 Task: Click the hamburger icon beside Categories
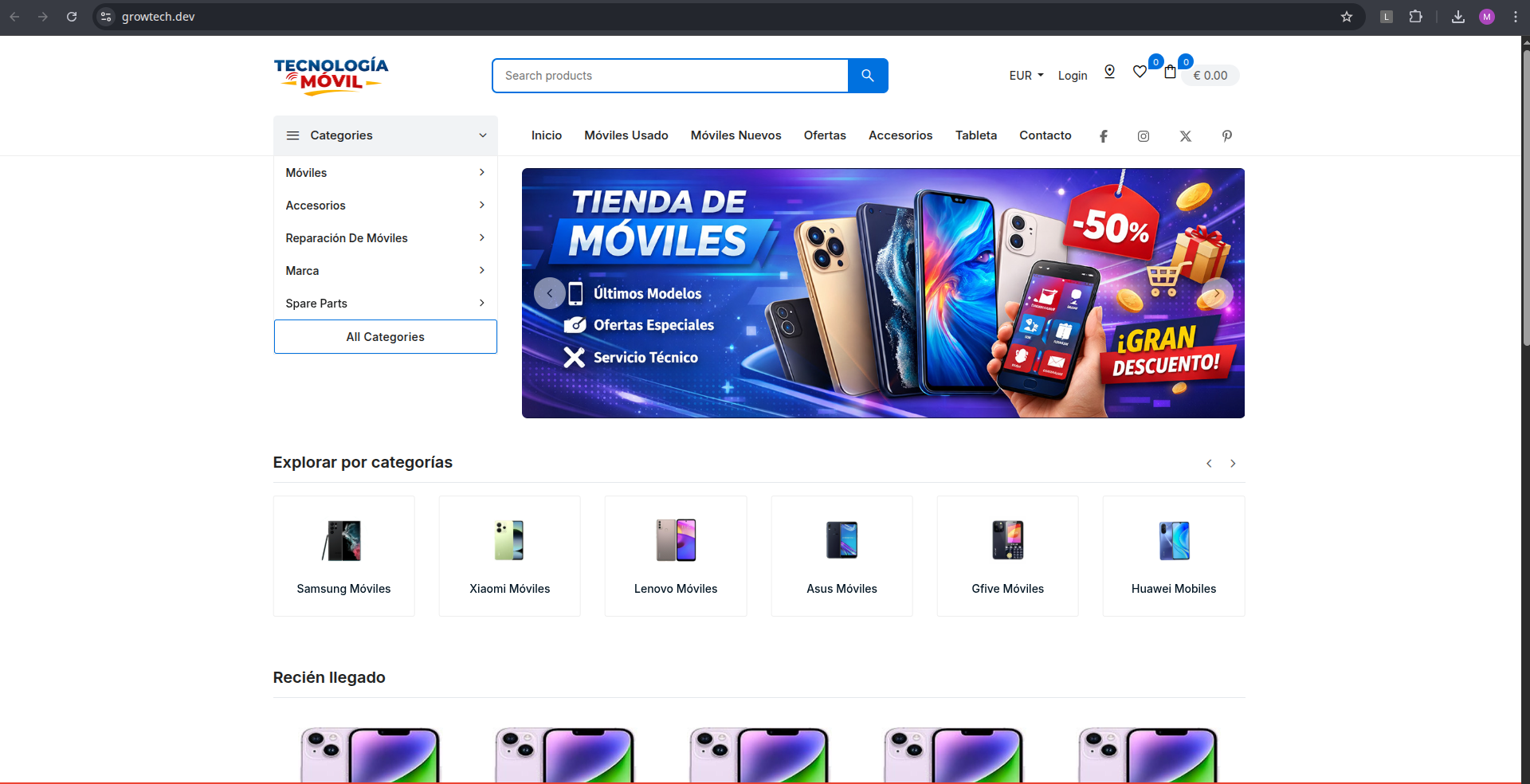(293, 135)
